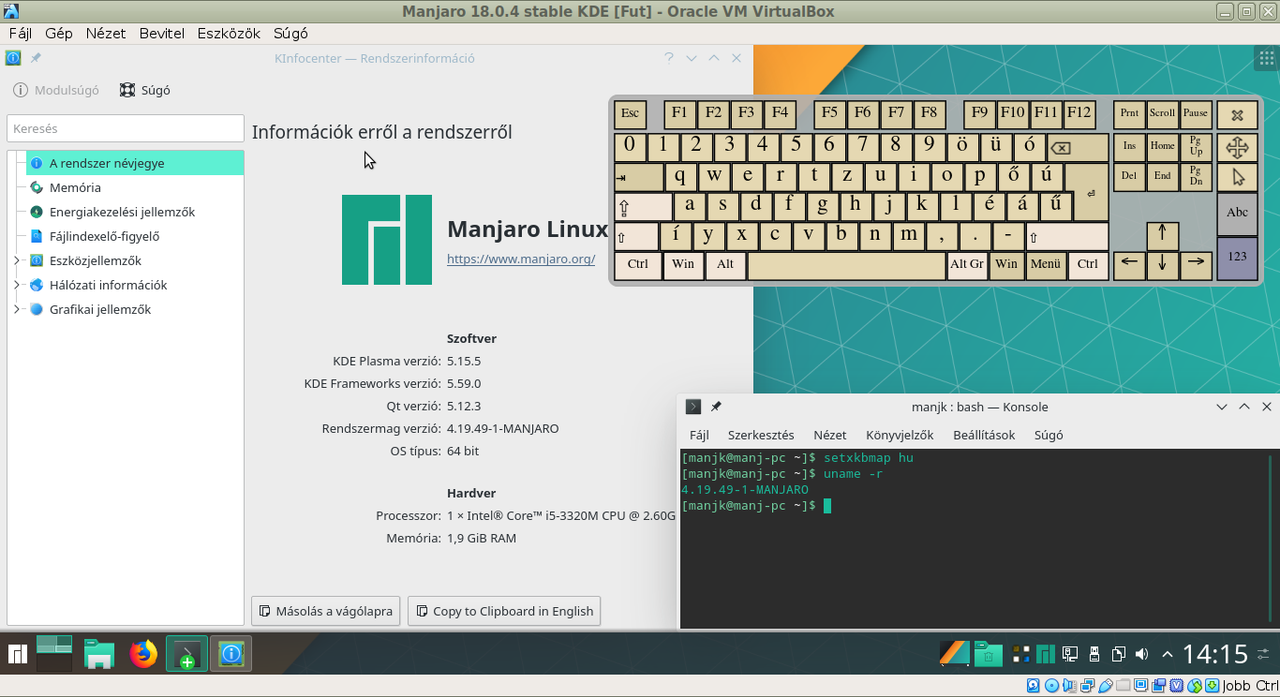Viewport: 1280px width, 697px height.
Task: Expand the Hálózati információk tree node
Action: 16,285
